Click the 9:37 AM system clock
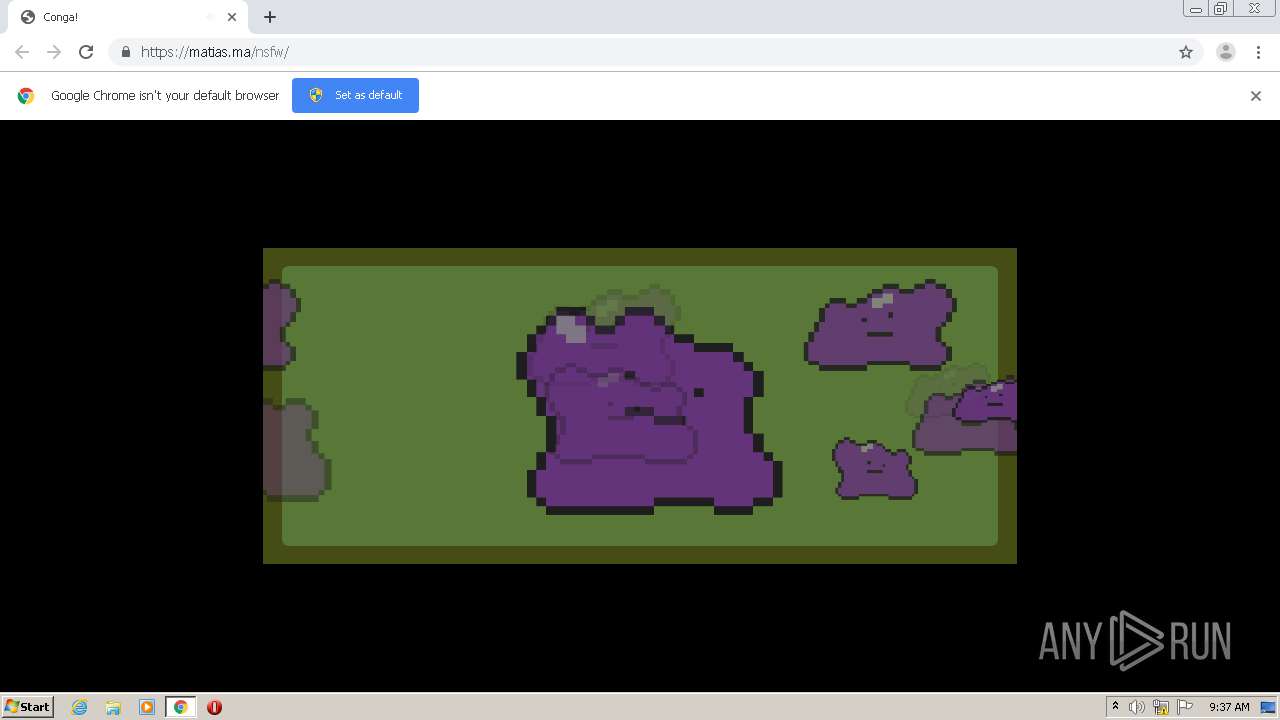 [x=1229, y=707]
